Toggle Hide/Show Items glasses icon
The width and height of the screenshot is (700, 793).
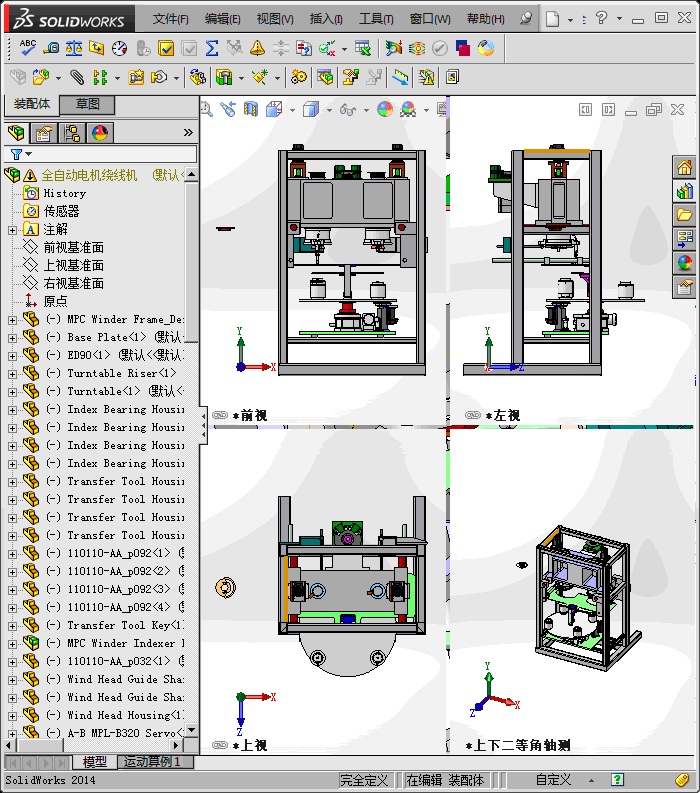point(347,109)
